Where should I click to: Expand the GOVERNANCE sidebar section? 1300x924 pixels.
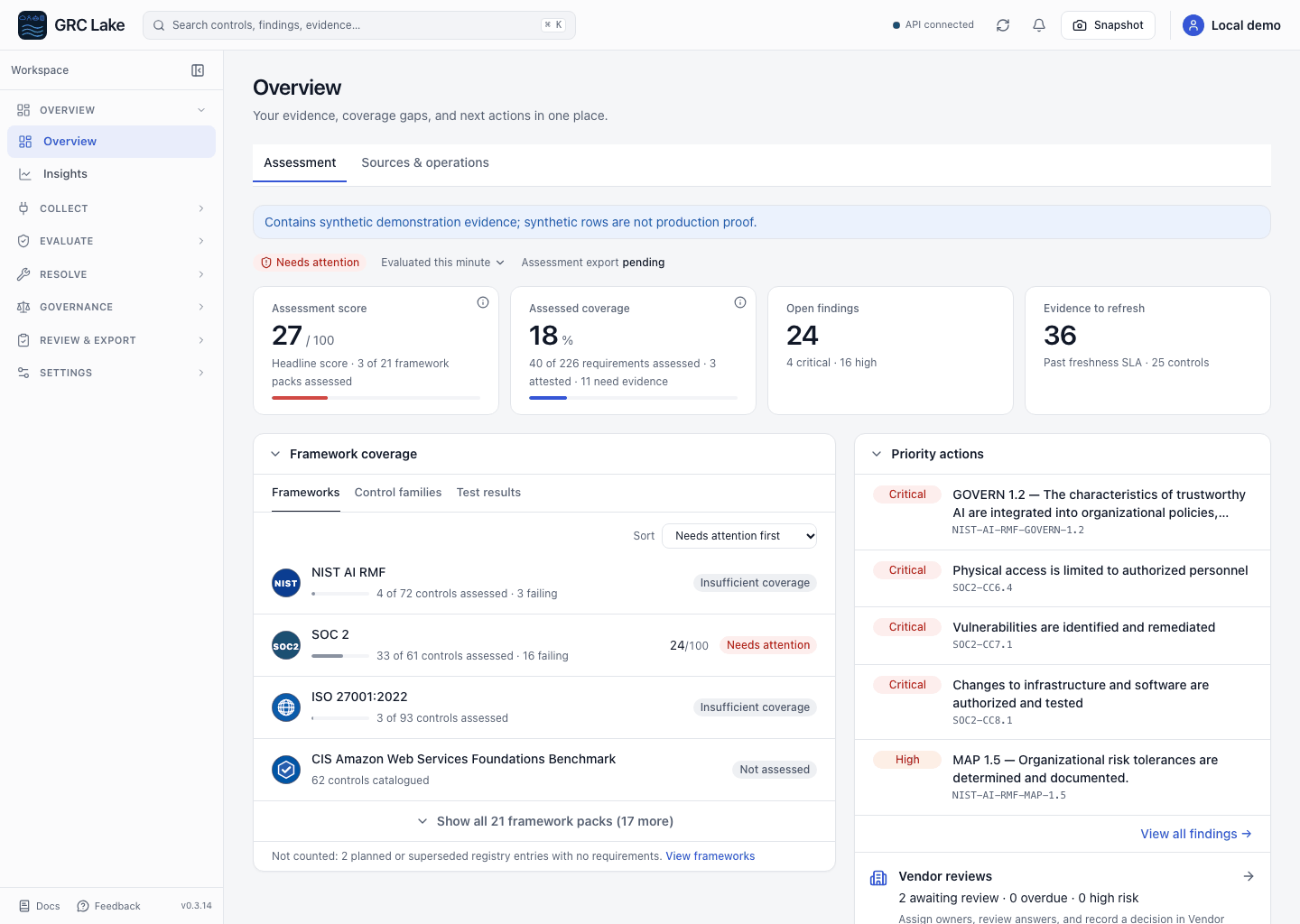(112, 307)
